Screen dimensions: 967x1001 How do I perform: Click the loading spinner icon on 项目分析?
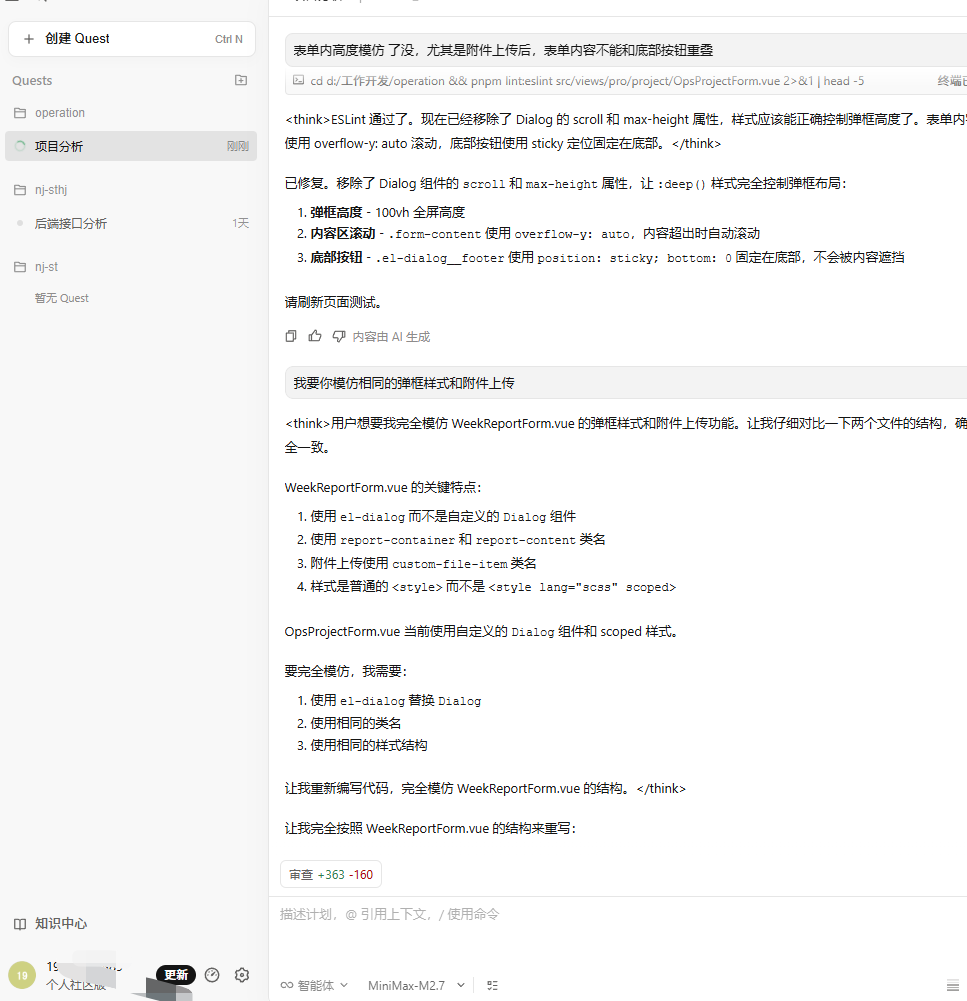click(x=20, y=146)
